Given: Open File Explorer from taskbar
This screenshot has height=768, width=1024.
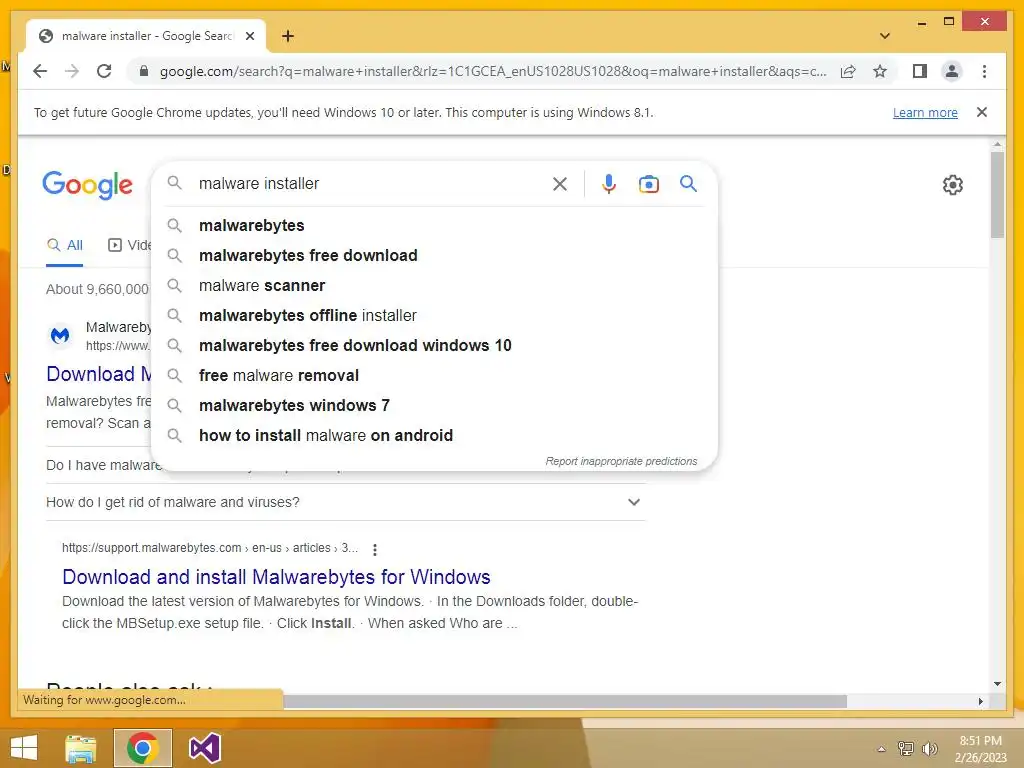Looking at the screenshot, I should (81, 748).
